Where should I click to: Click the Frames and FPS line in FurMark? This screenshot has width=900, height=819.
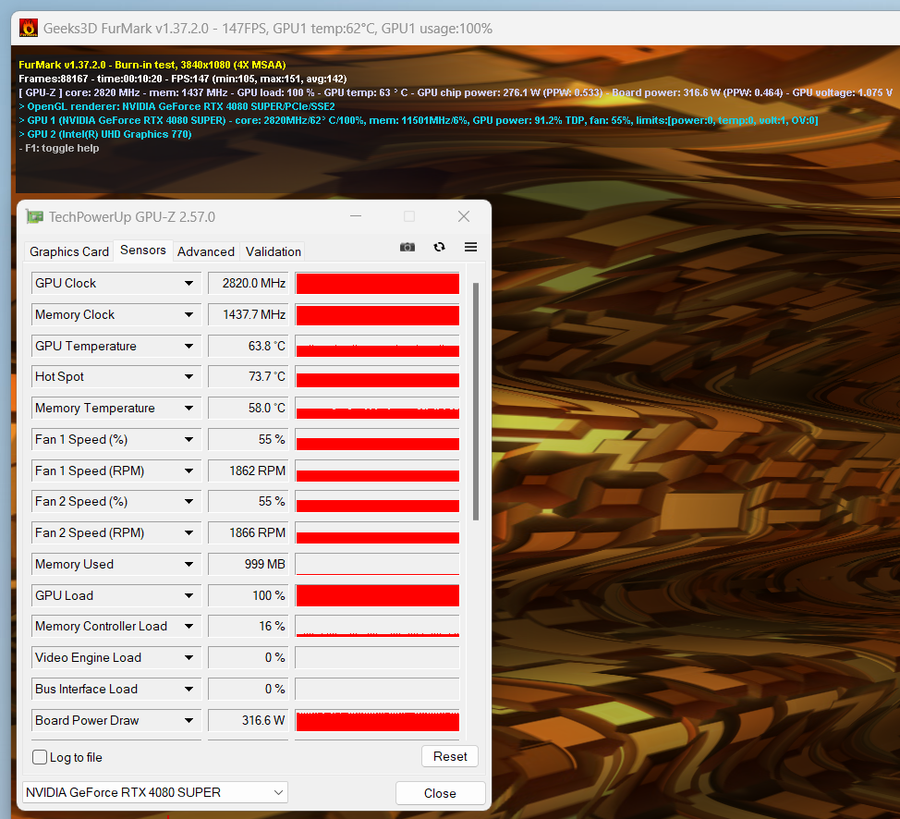point(183,79)
